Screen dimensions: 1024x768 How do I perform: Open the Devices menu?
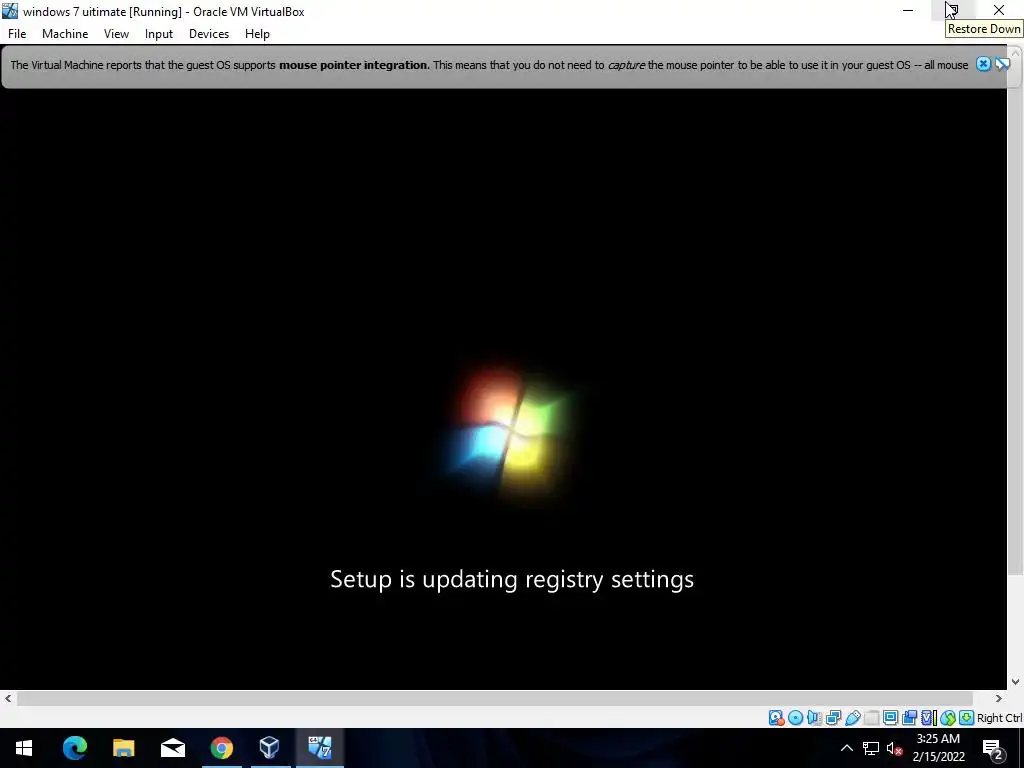[x=209, y=34]
